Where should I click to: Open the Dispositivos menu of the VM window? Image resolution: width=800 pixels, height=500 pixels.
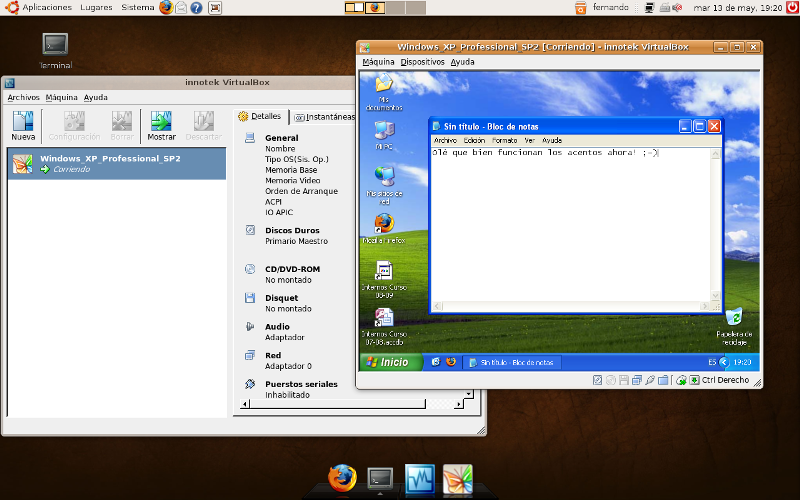tap(422, 62)
